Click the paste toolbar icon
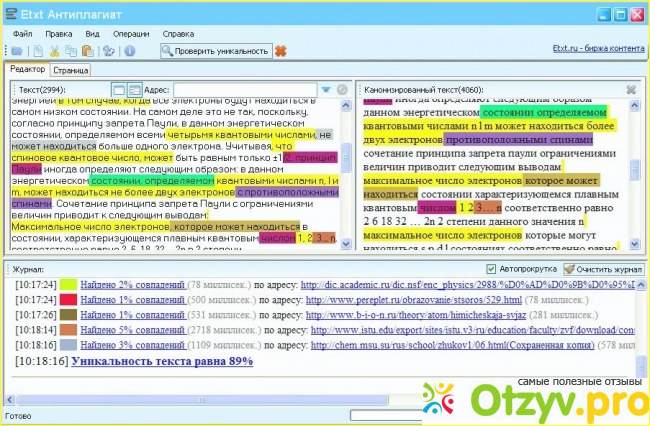Image resolution: width=650 pixels, height=426 pixels. pos(88,51)
